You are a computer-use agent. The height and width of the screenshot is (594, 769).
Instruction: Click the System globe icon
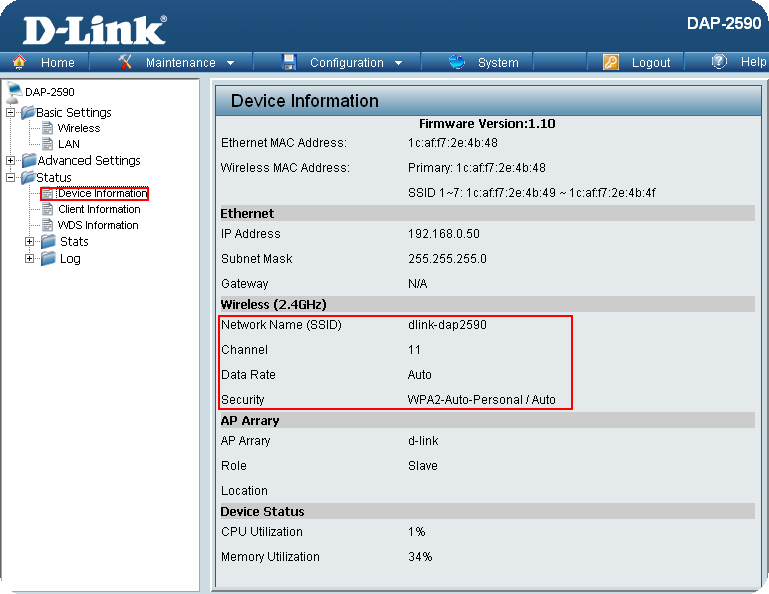[457, 62]
